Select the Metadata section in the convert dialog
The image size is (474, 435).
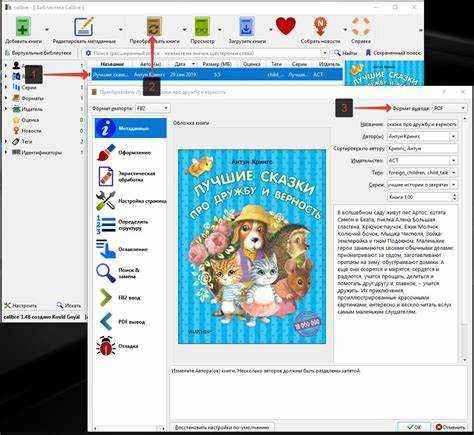[x=130, y=128]
